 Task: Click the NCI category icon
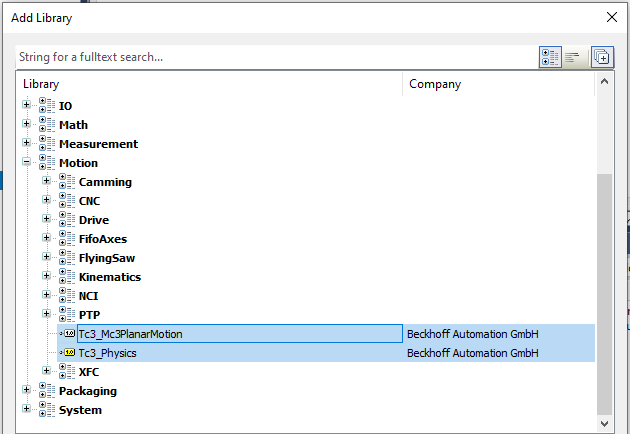click(67, 296)
